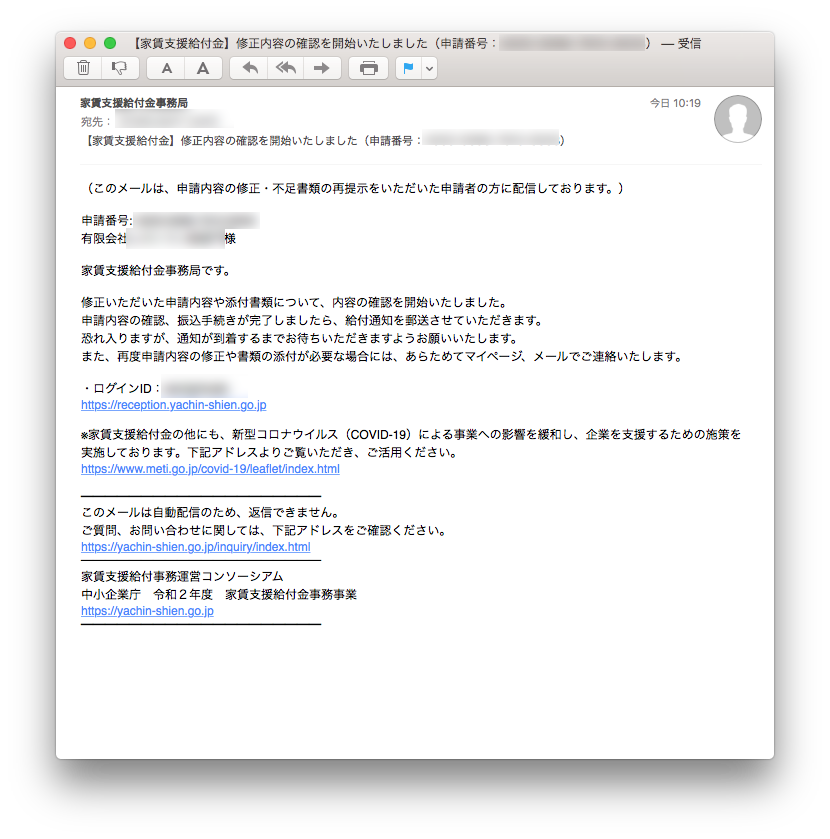Image resolution: width=830 pixels, height=839 pixels.
Task: Open the yachin-shien.go.jp homepage link in the signature
Action: 147,610
